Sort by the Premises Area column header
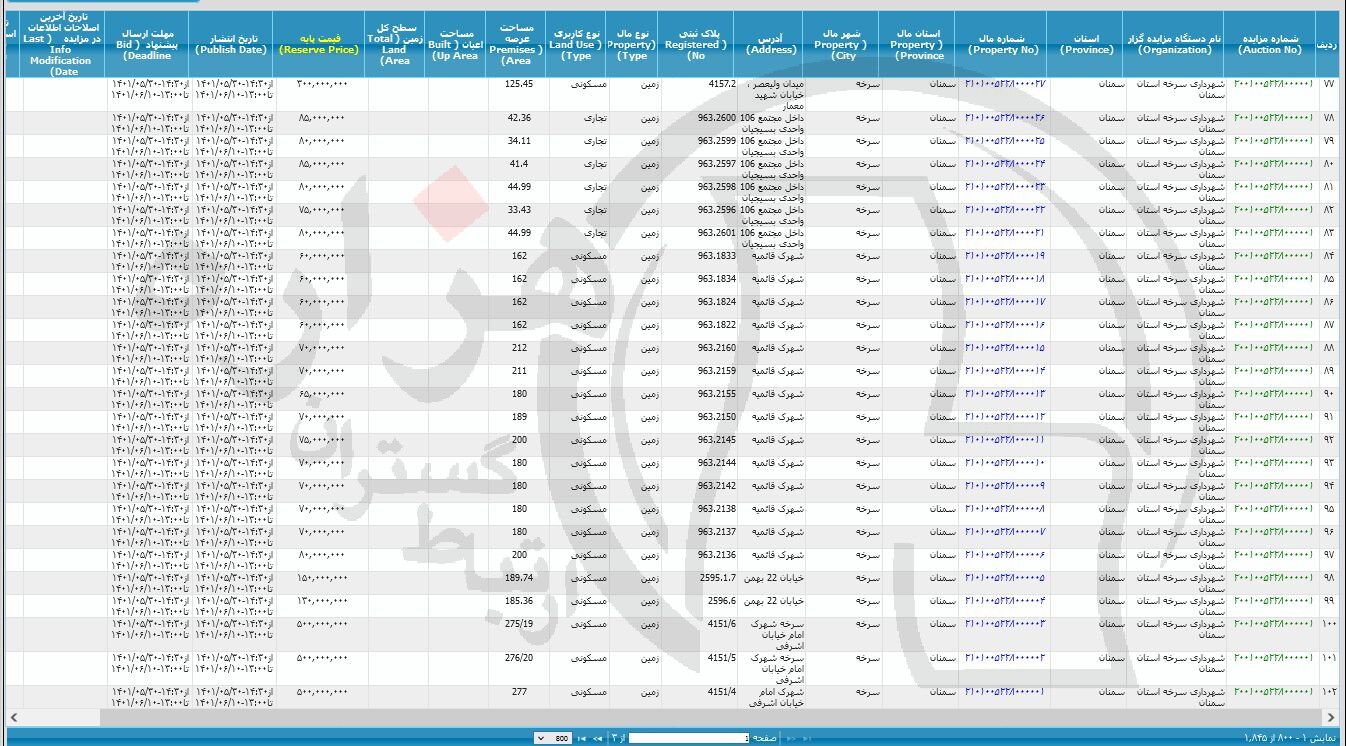 [x=516, y=43]
